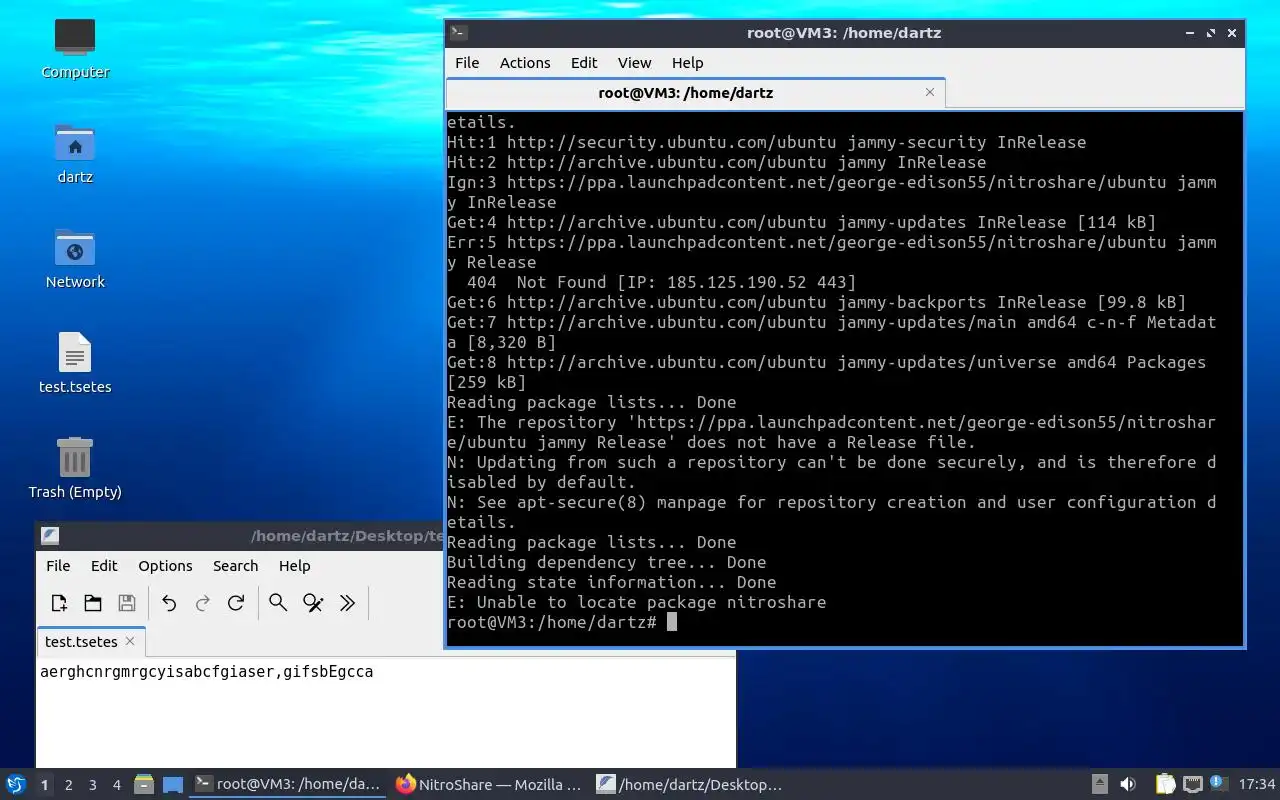Click the 'E: Unable to locate package nitroshare' line
Screen dimensions: 1280x800
pos(636,602)
